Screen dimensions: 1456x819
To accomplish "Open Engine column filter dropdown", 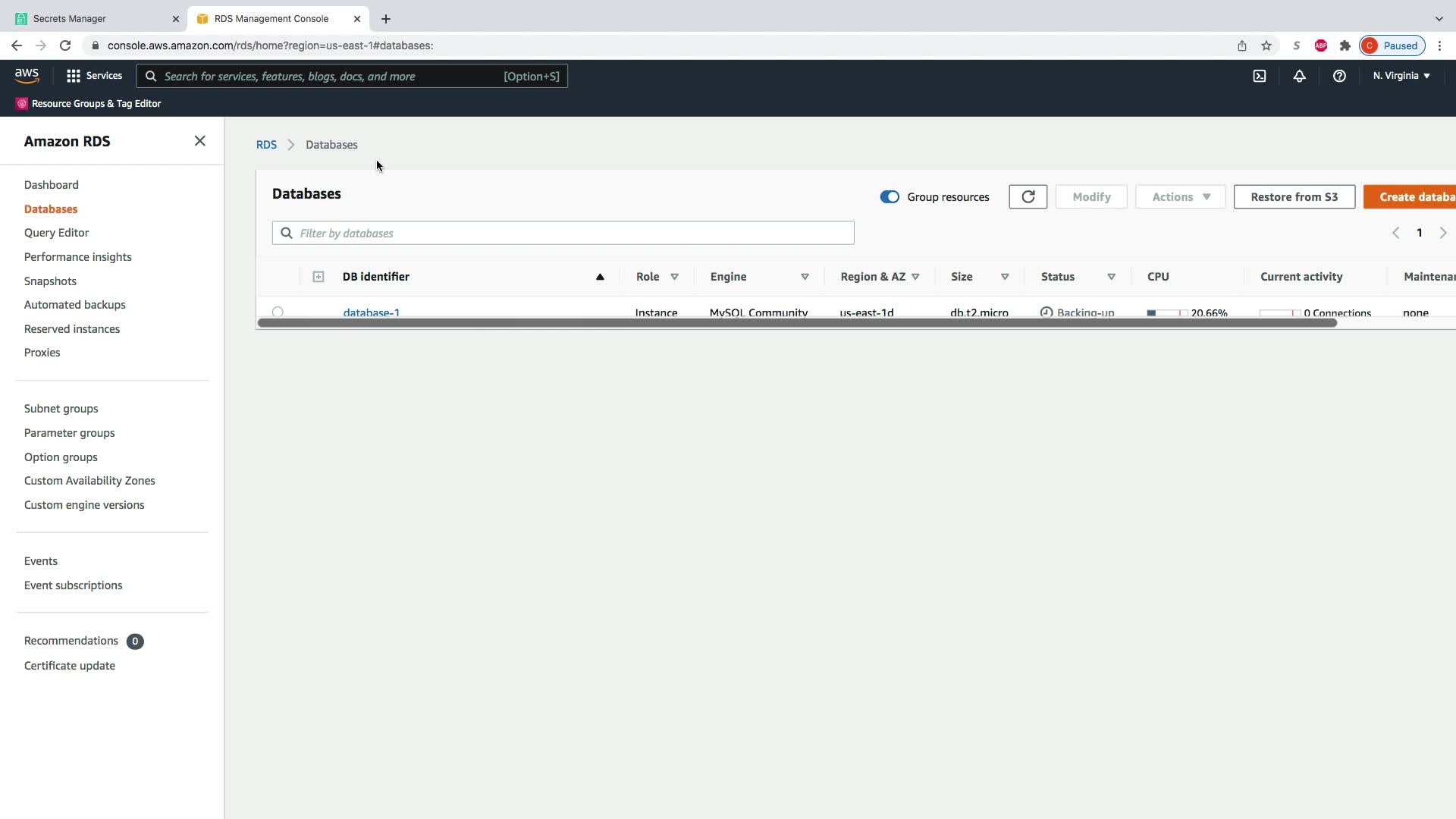I will [805, 277].
